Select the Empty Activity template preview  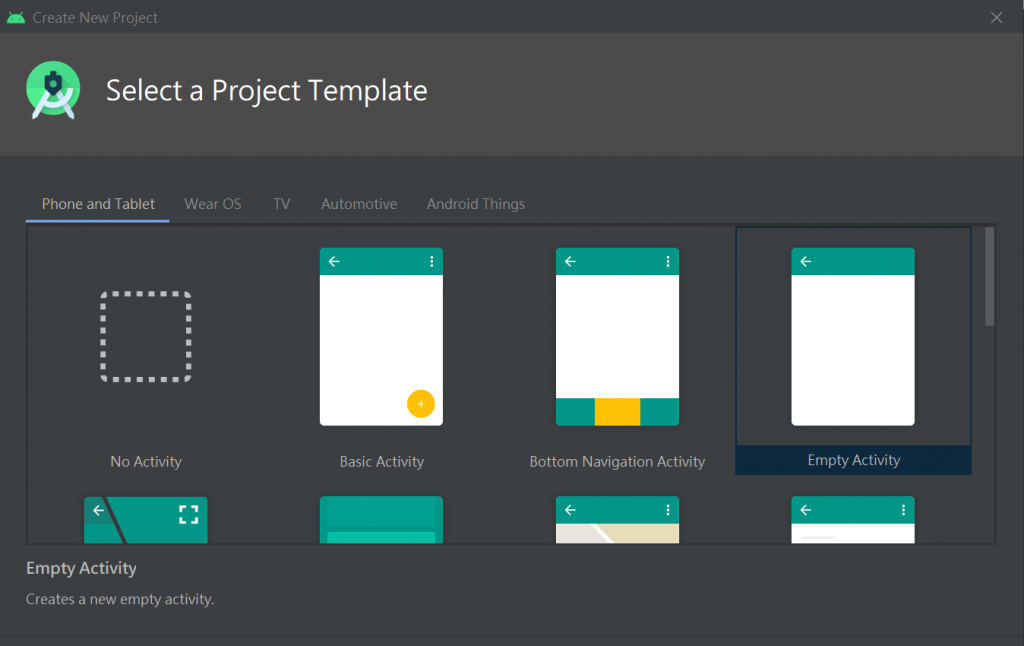tap(853, 336)
